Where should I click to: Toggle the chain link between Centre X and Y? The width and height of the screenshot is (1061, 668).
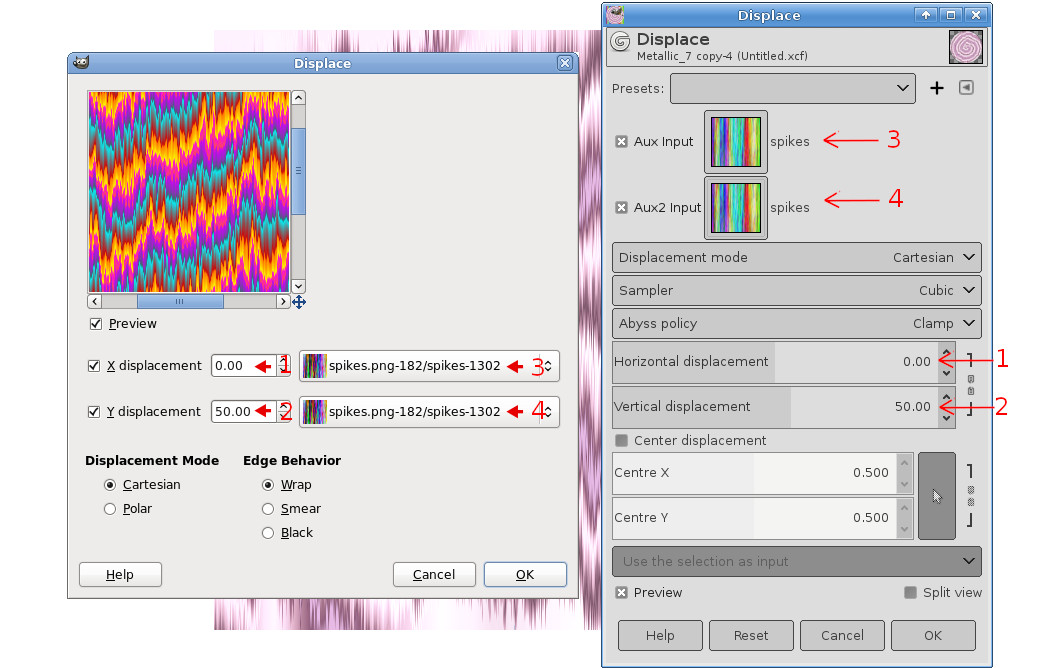(970, 495)
